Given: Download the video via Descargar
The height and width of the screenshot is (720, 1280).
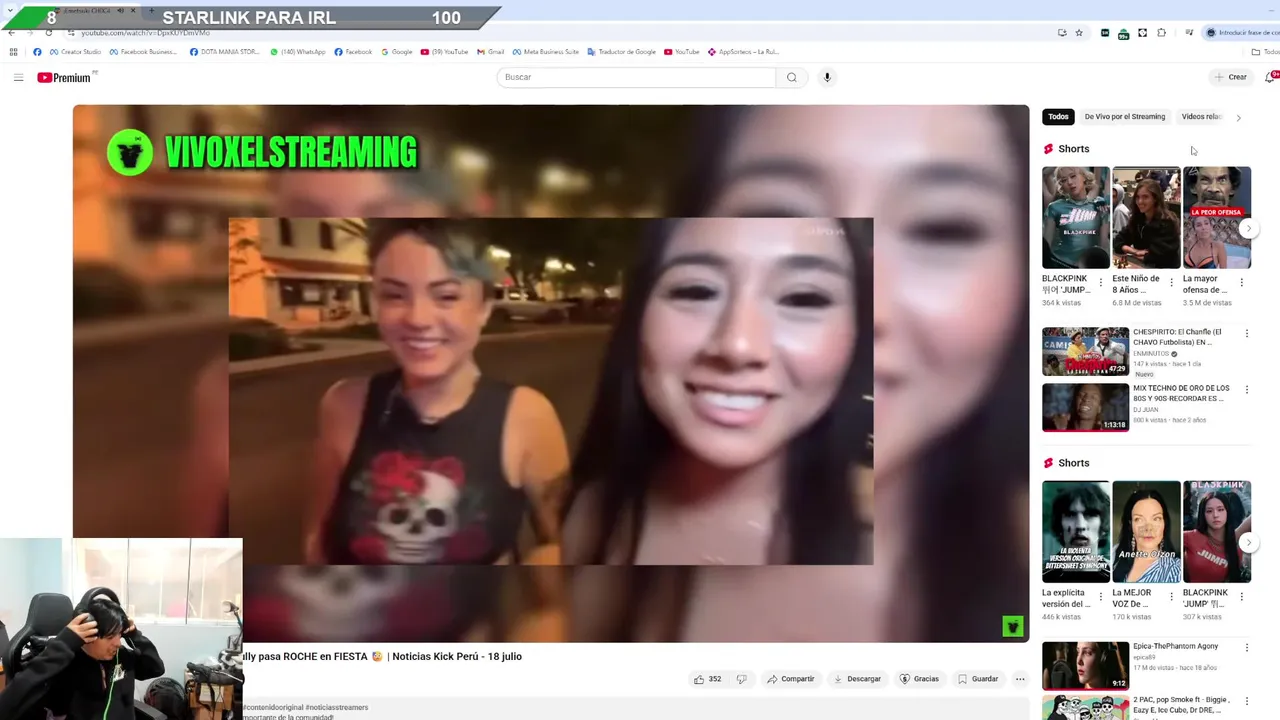Looking at the screenshot, I should point(858,679).
